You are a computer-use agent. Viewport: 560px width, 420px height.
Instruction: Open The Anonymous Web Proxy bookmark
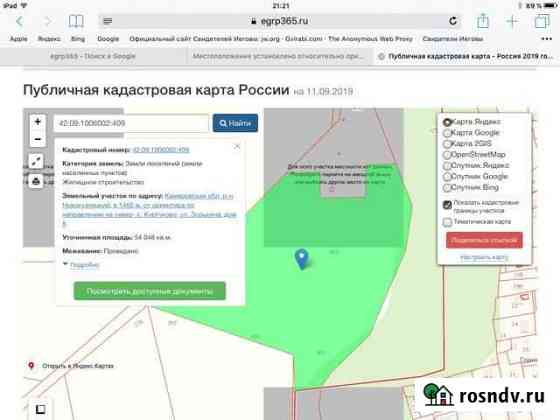point(370,39)
